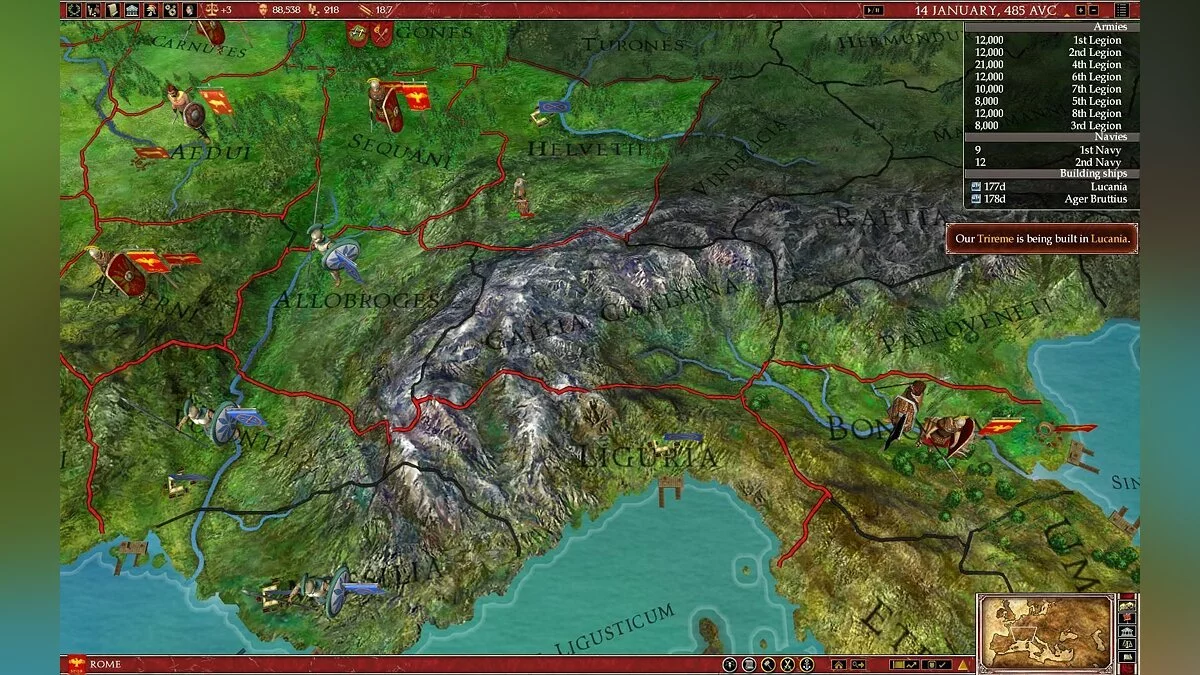Screen dimensions: 1200x675
Task: Open the temple building icon in top bar
Action: coord(130,10)
